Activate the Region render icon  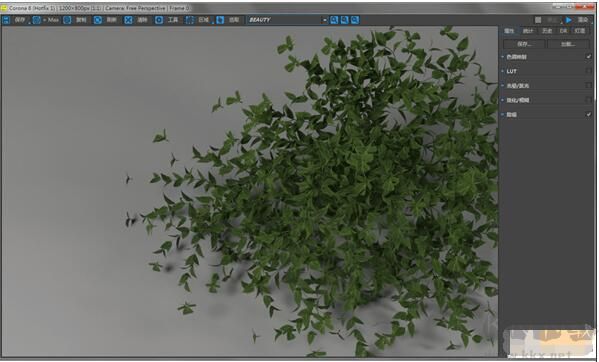189,20
